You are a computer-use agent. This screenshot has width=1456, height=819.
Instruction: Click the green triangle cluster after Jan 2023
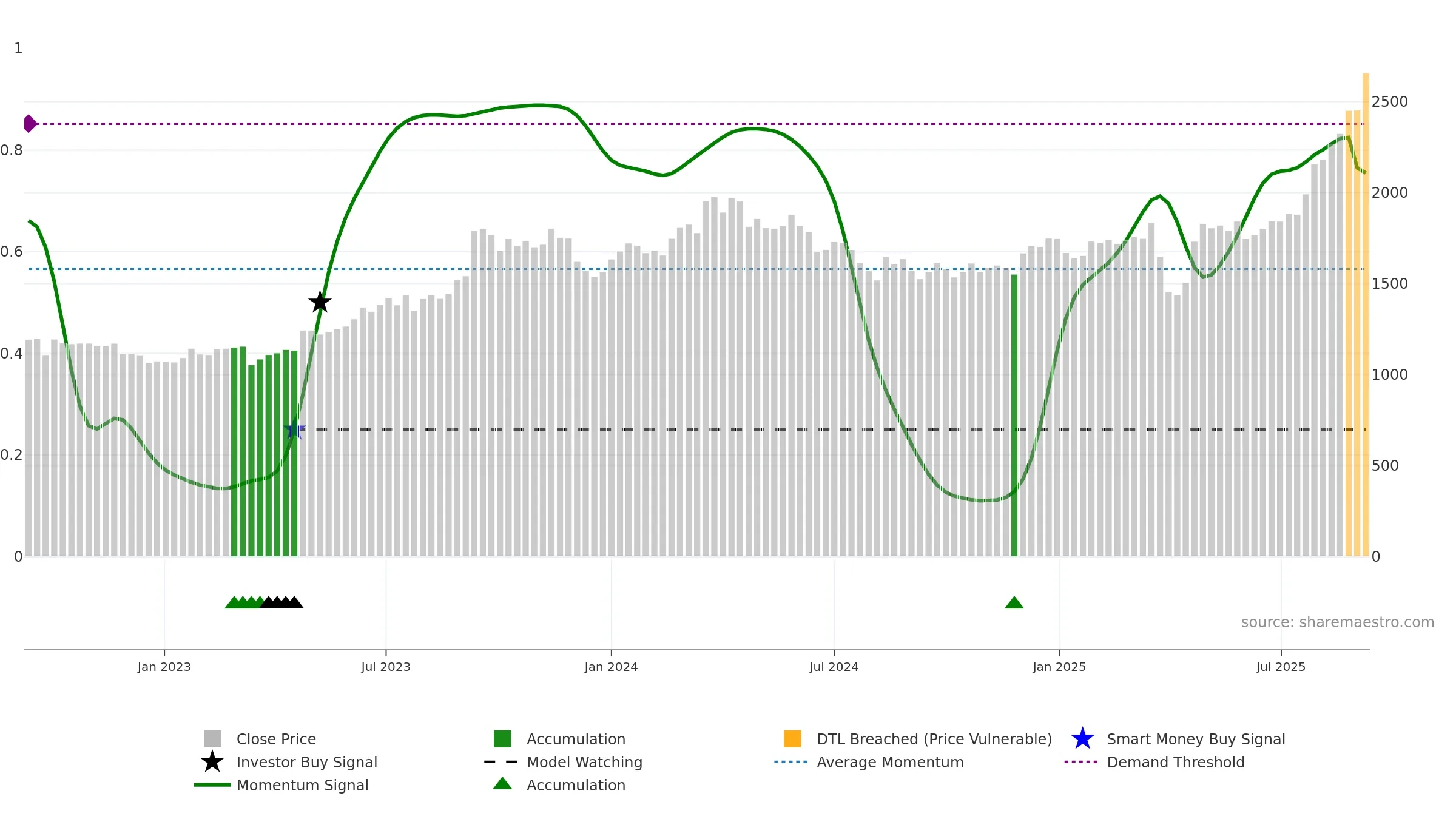244,602
